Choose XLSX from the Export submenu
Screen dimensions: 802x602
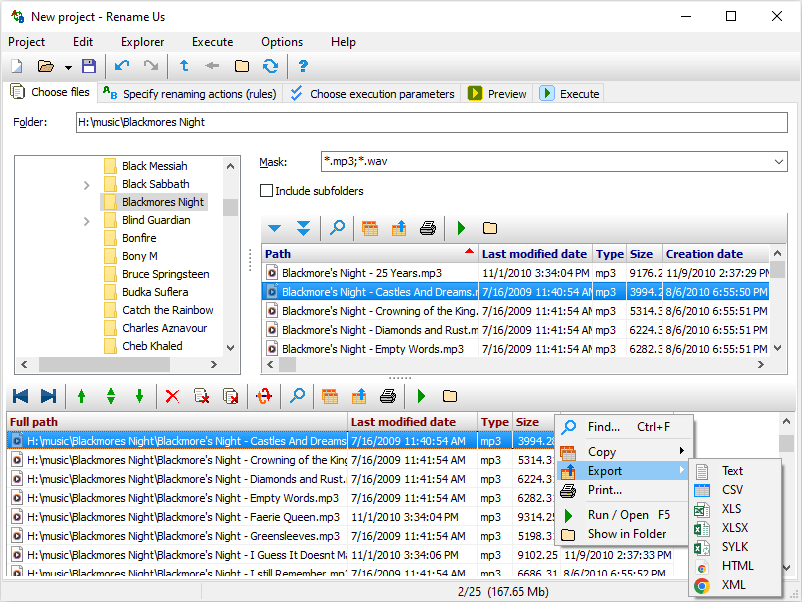point(734,528)
